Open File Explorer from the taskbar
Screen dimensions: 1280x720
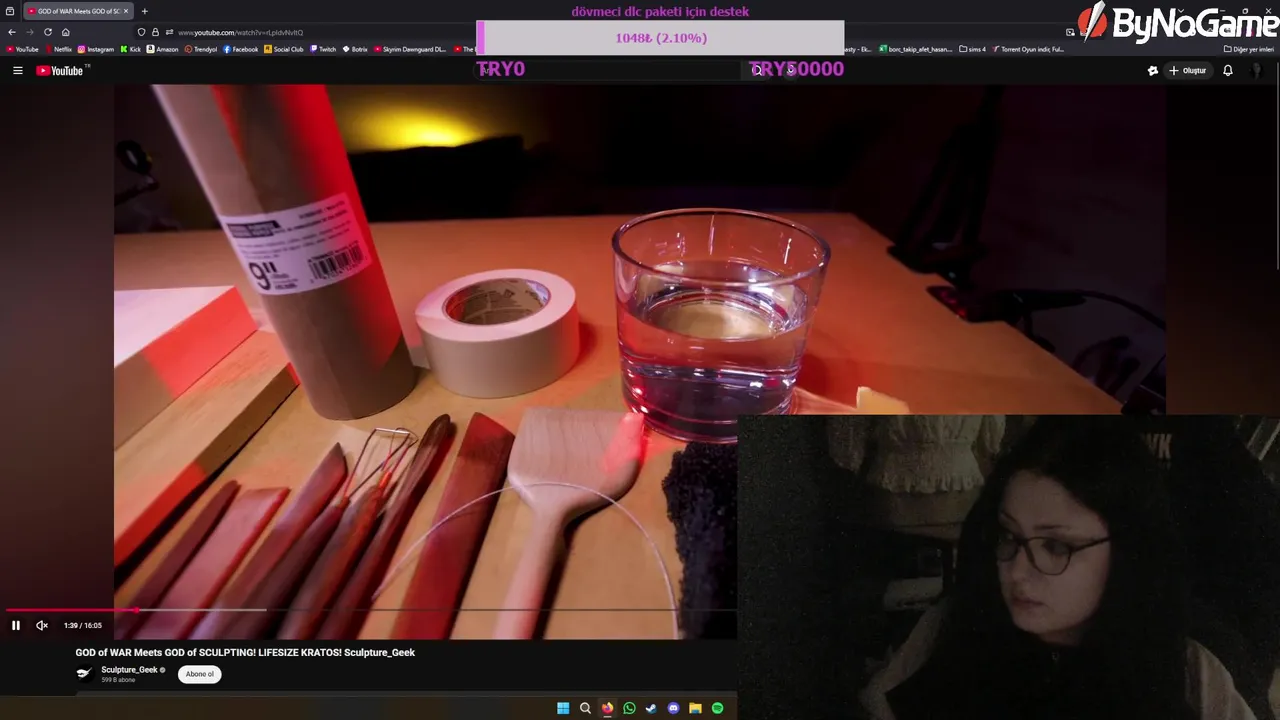click(x=695, y=708)
